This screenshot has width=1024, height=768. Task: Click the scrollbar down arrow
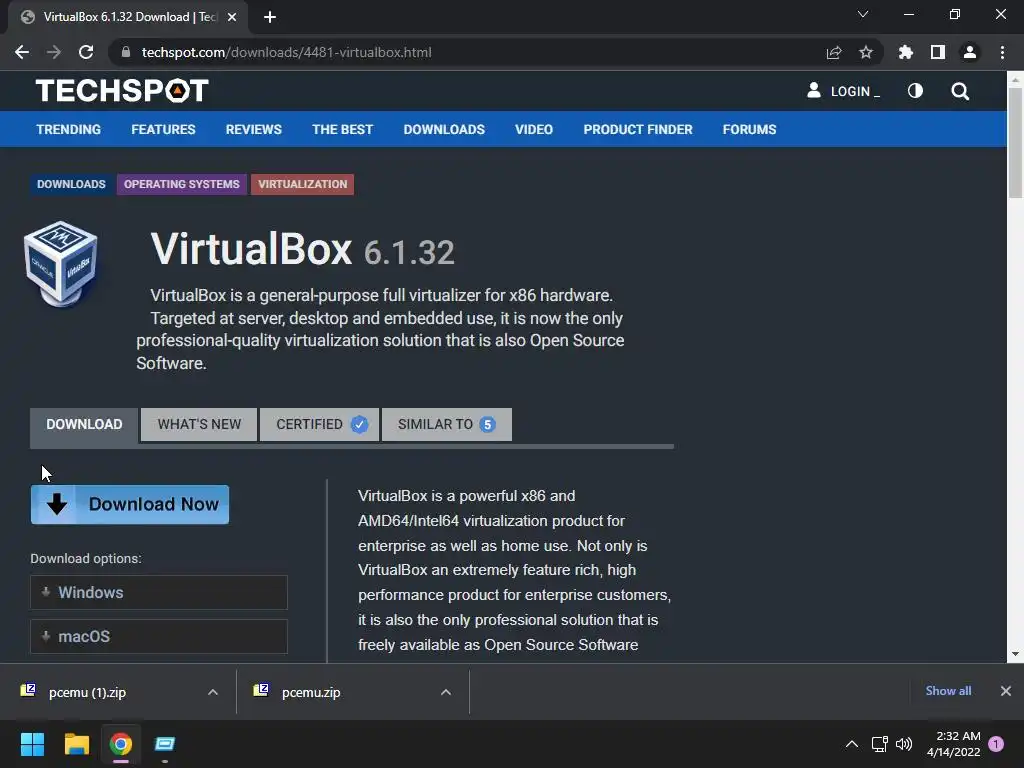click(1015, 654)
